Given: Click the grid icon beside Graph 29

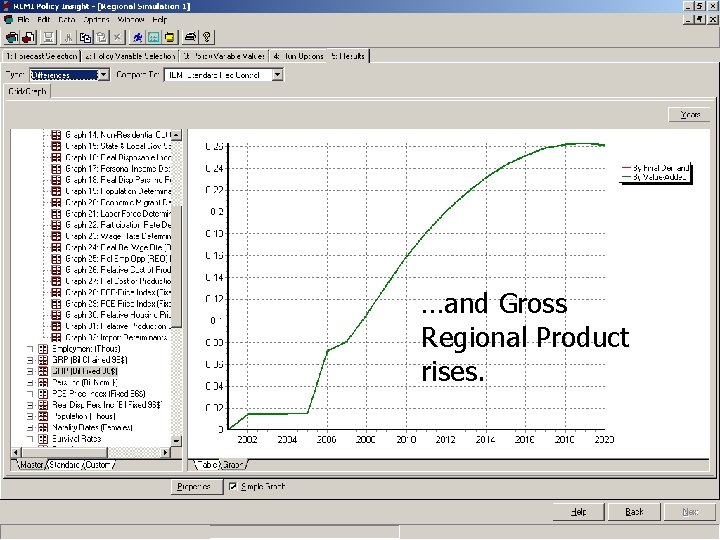Looking at the screenshot, I should pos(56,304).
